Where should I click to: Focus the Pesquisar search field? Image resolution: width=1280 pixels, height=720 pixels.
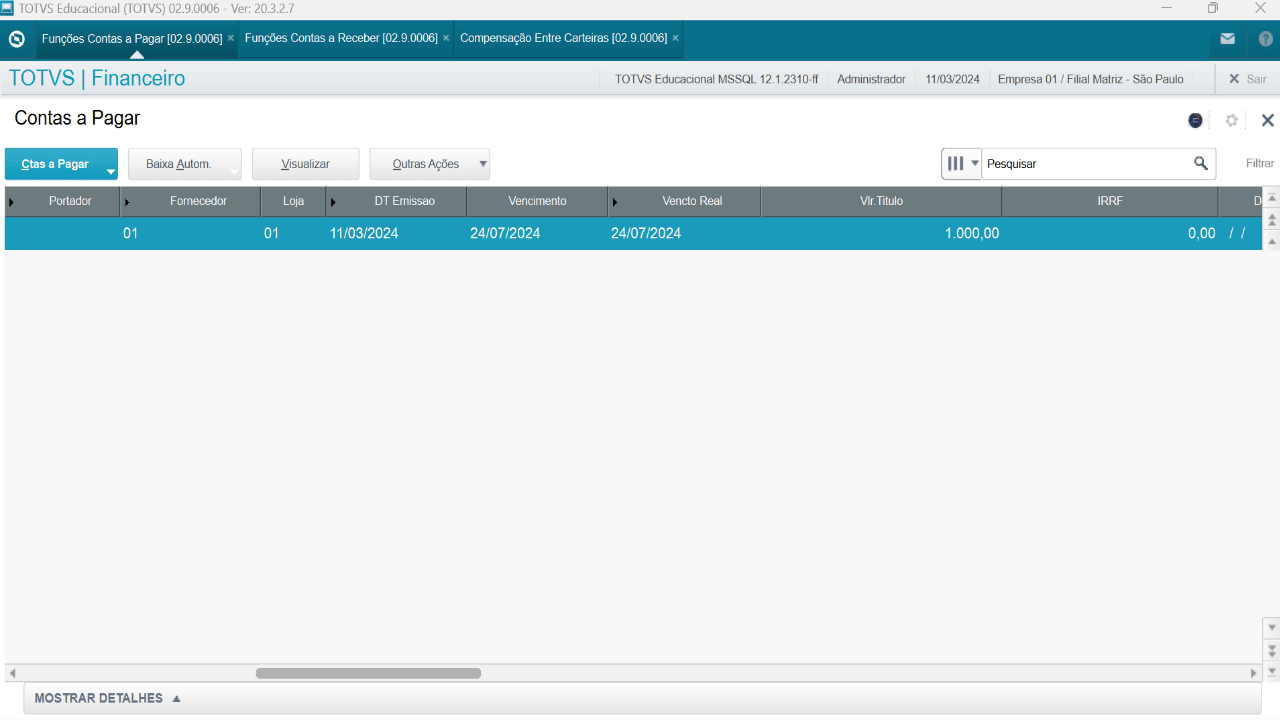click(x=1086, y=163)
